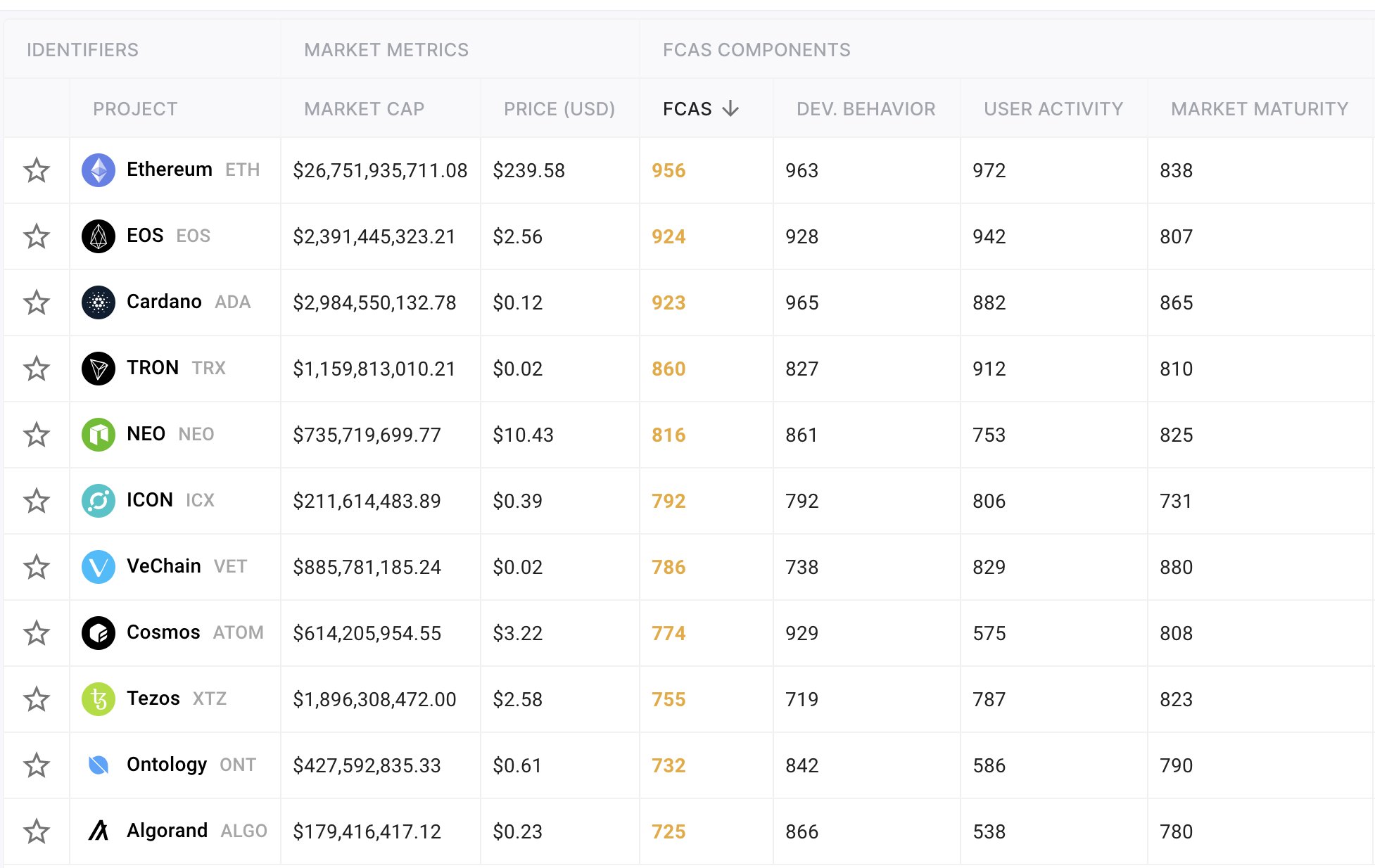Click Algorand user activity value 538
Screen dimensions: 1375x868
click(989, 832)
